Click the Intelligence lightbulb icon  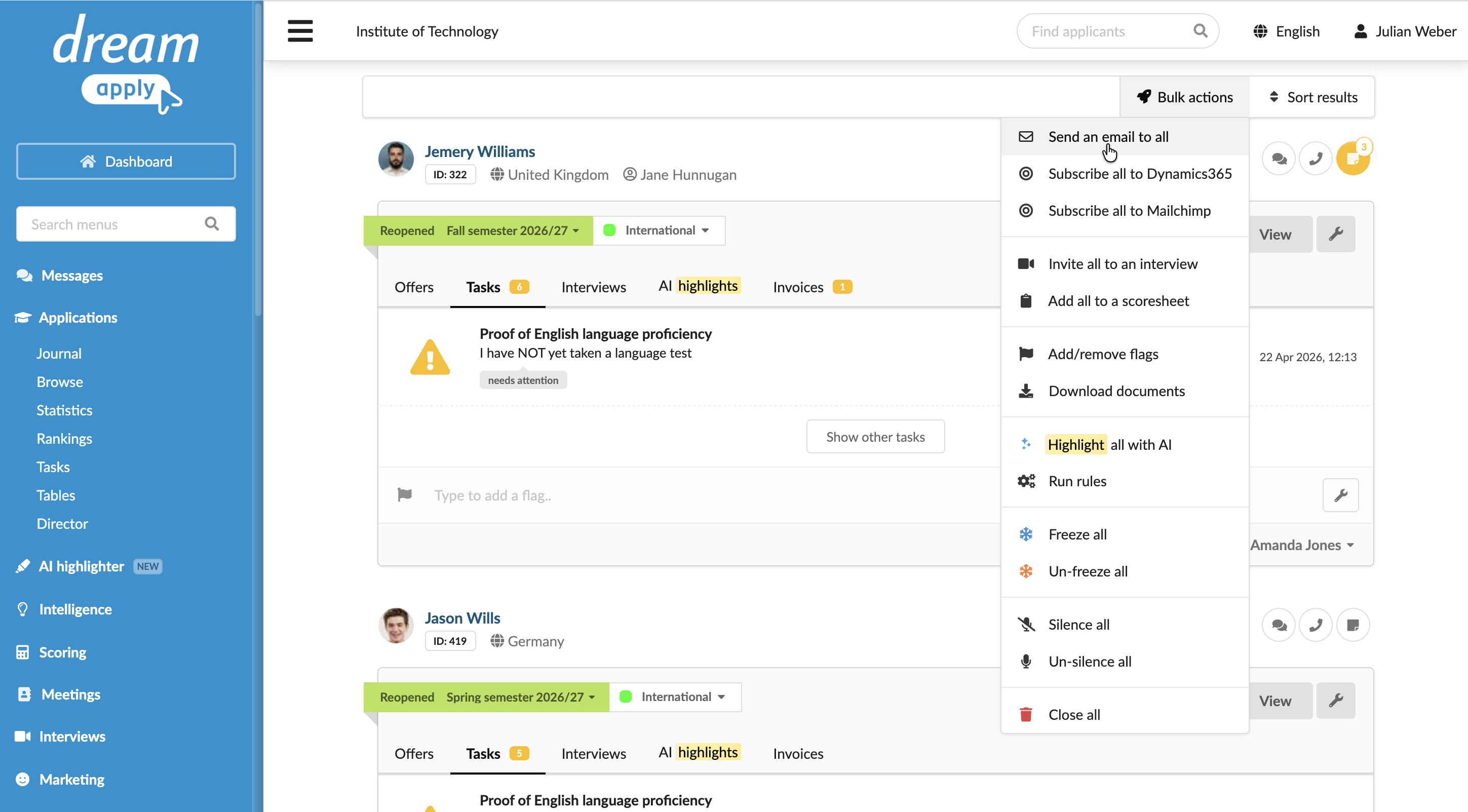tap(22, 609)
